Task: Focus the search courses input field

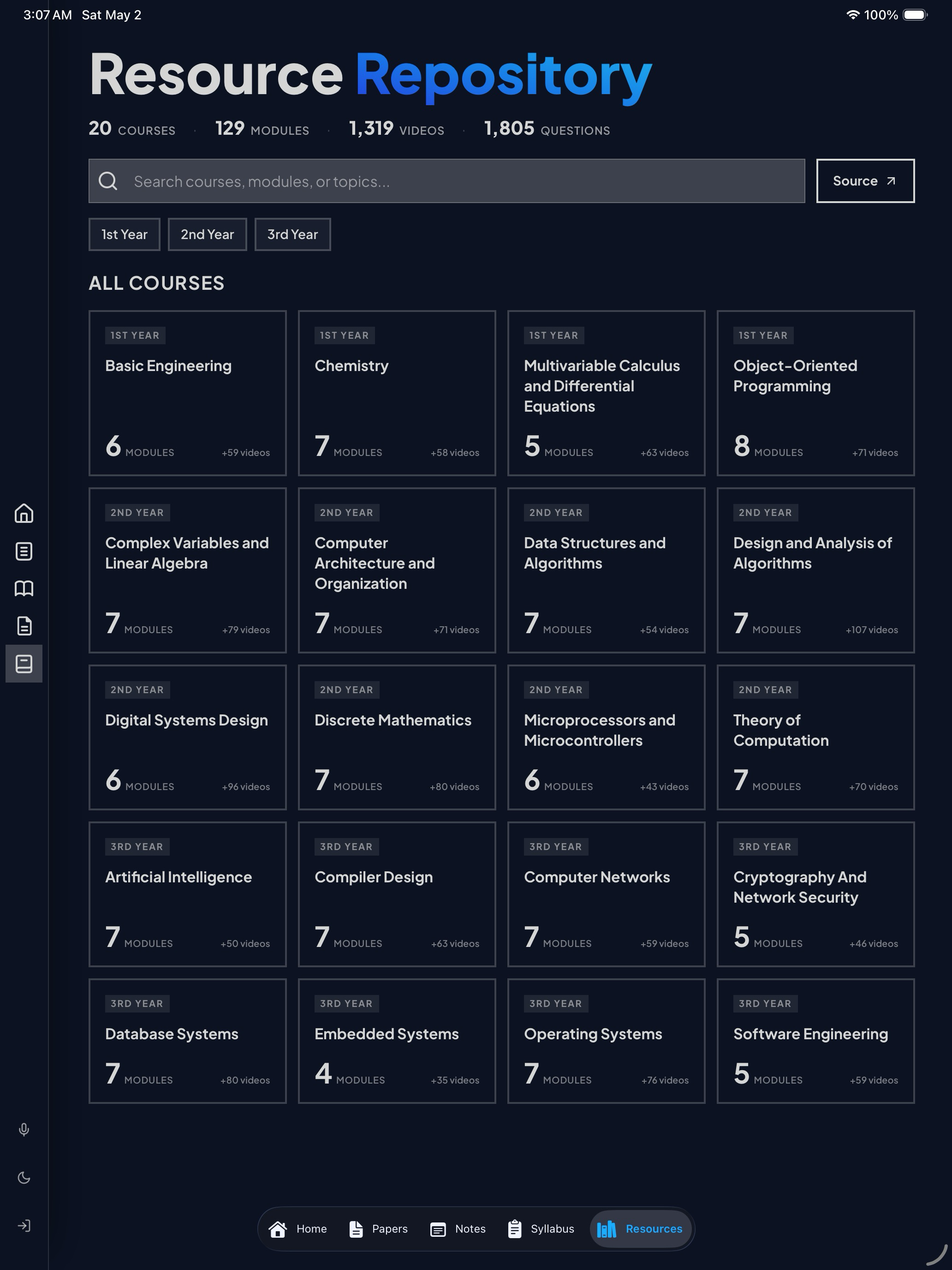Action: 446,181
